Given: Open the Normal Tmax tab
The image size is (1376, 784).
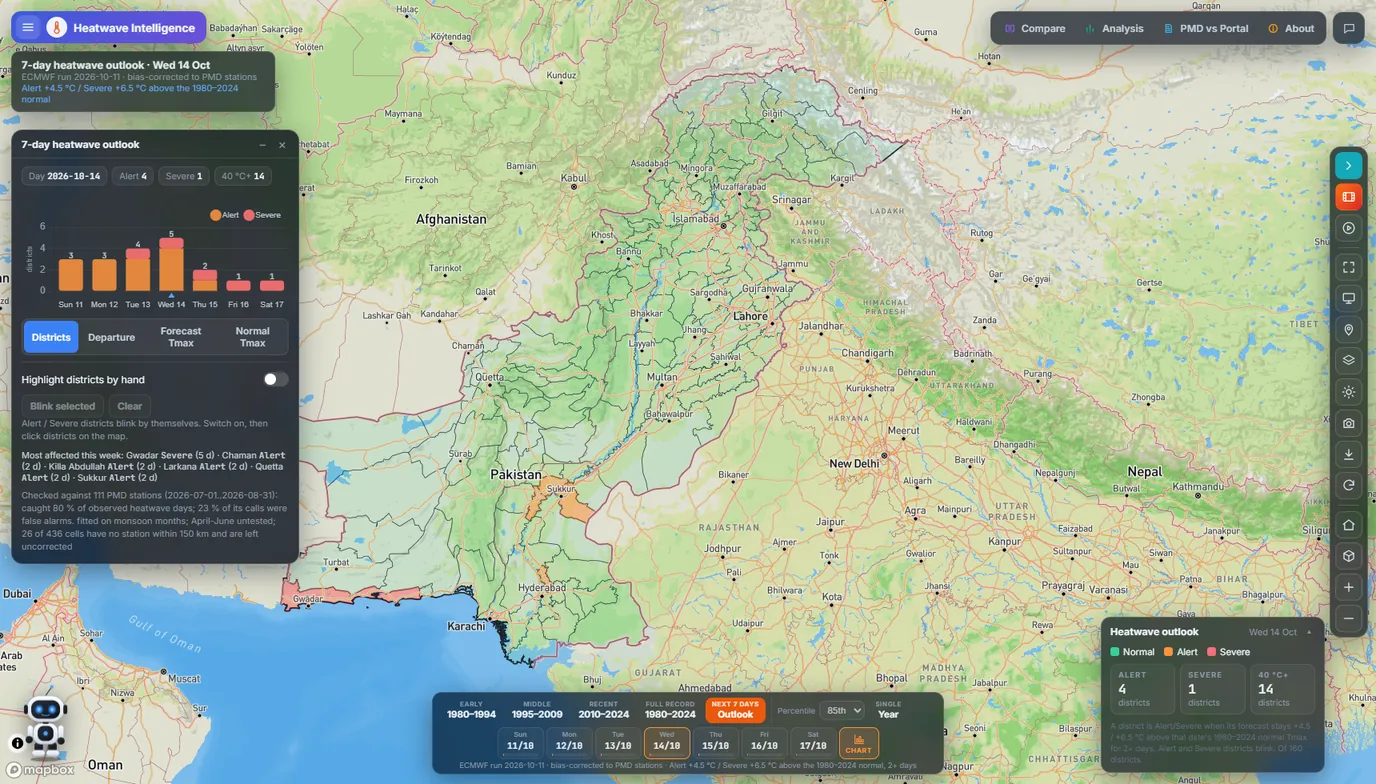Looking at the screenshot, I should point(252,337).
